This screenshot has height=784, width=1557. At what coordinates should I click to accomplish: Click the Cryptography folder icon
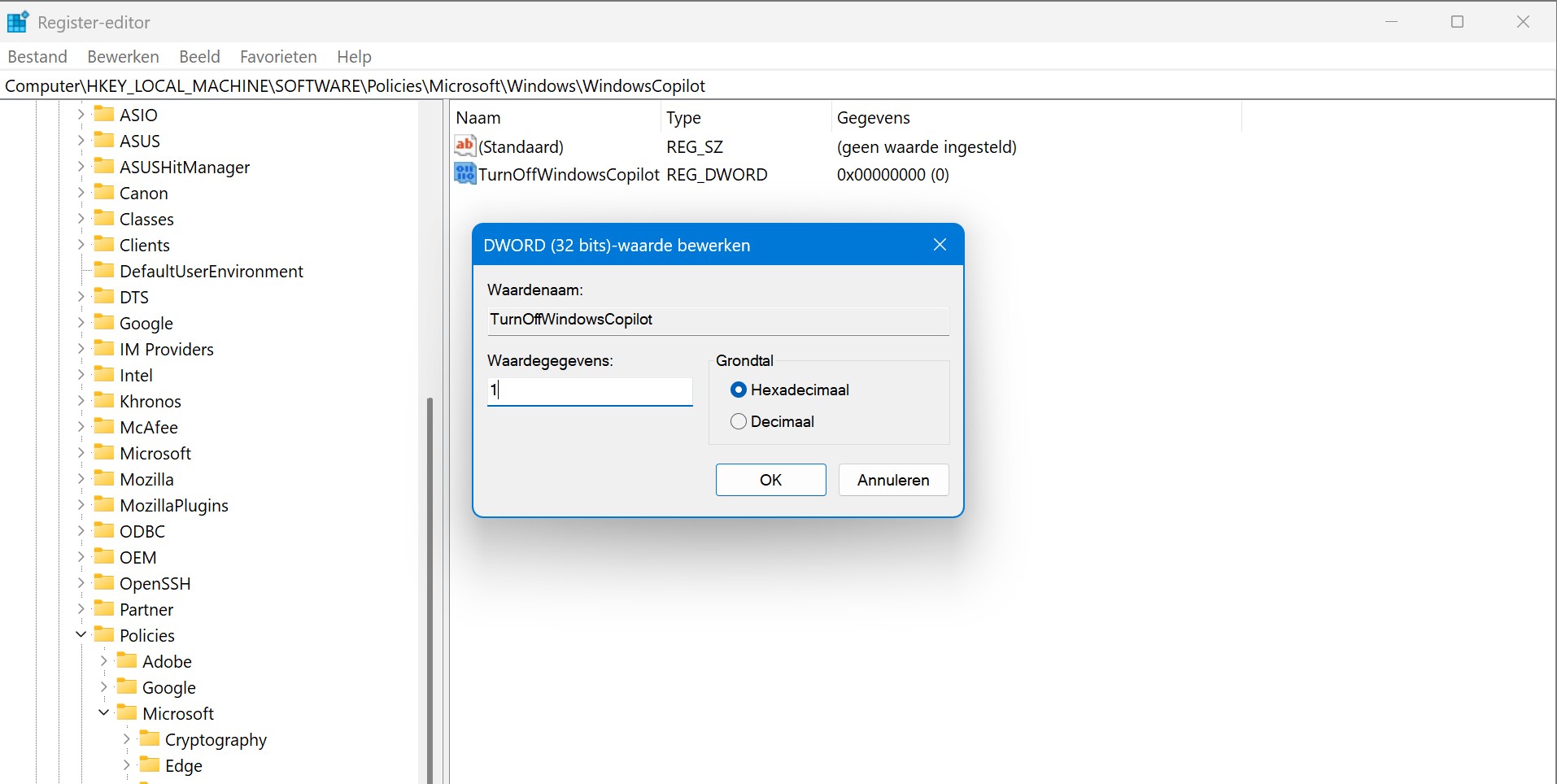(150, 738)
